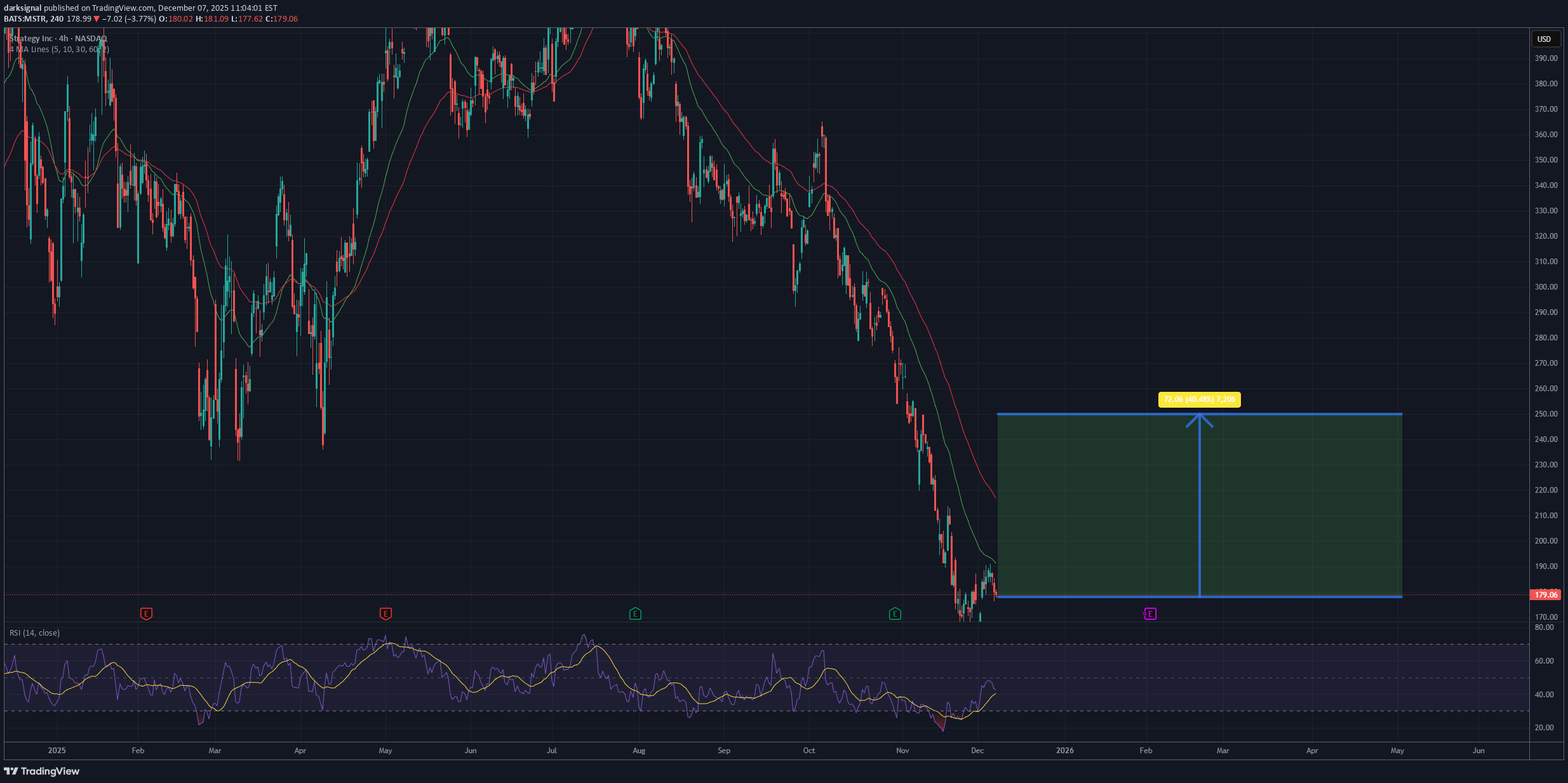Select the red 179.06 current price label
The width and height of the screenshot is (1568, 783).
coord(1546,595)
